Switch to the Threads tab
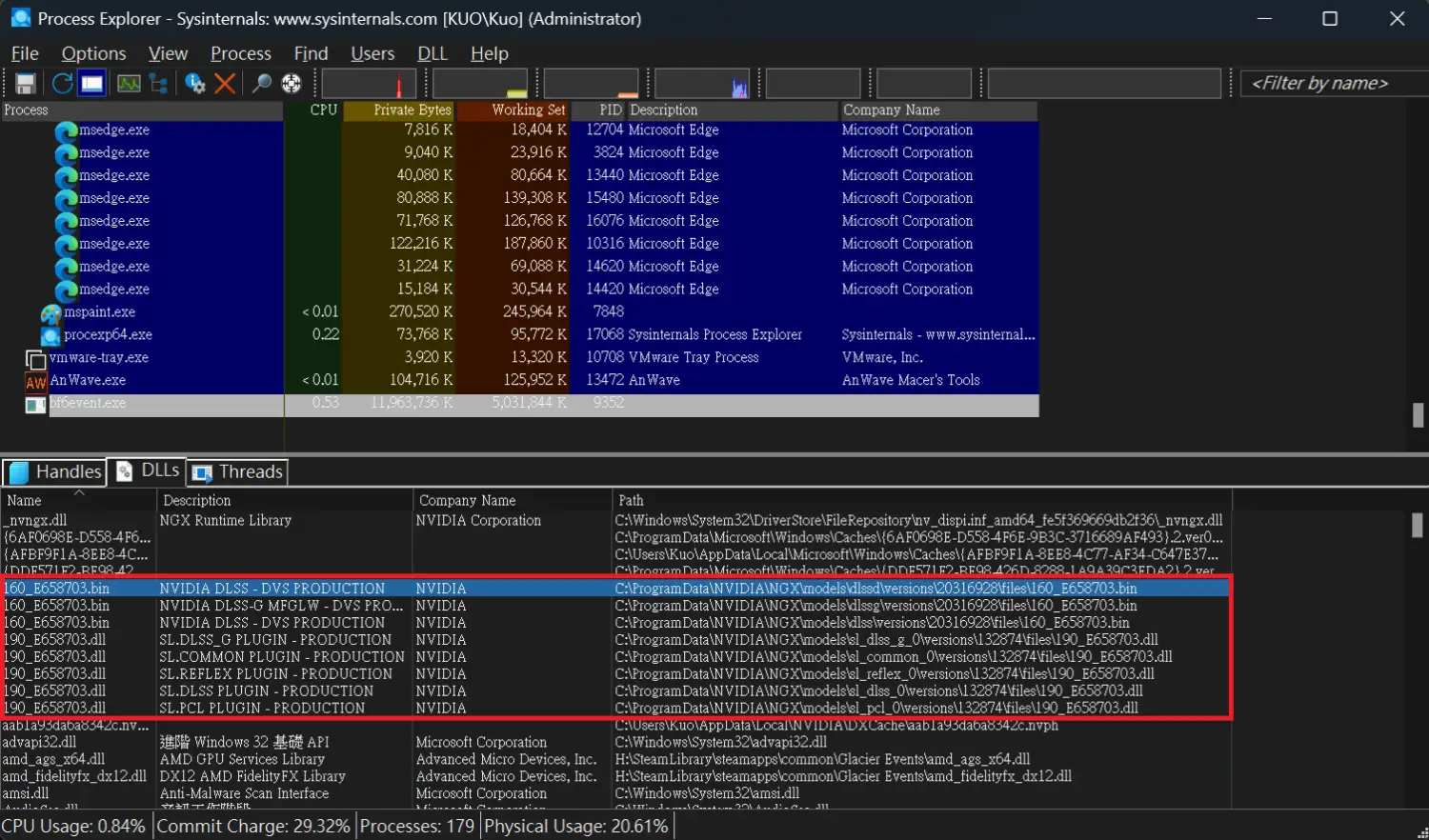Screen dimensions: 1429x840 [237, 471]
